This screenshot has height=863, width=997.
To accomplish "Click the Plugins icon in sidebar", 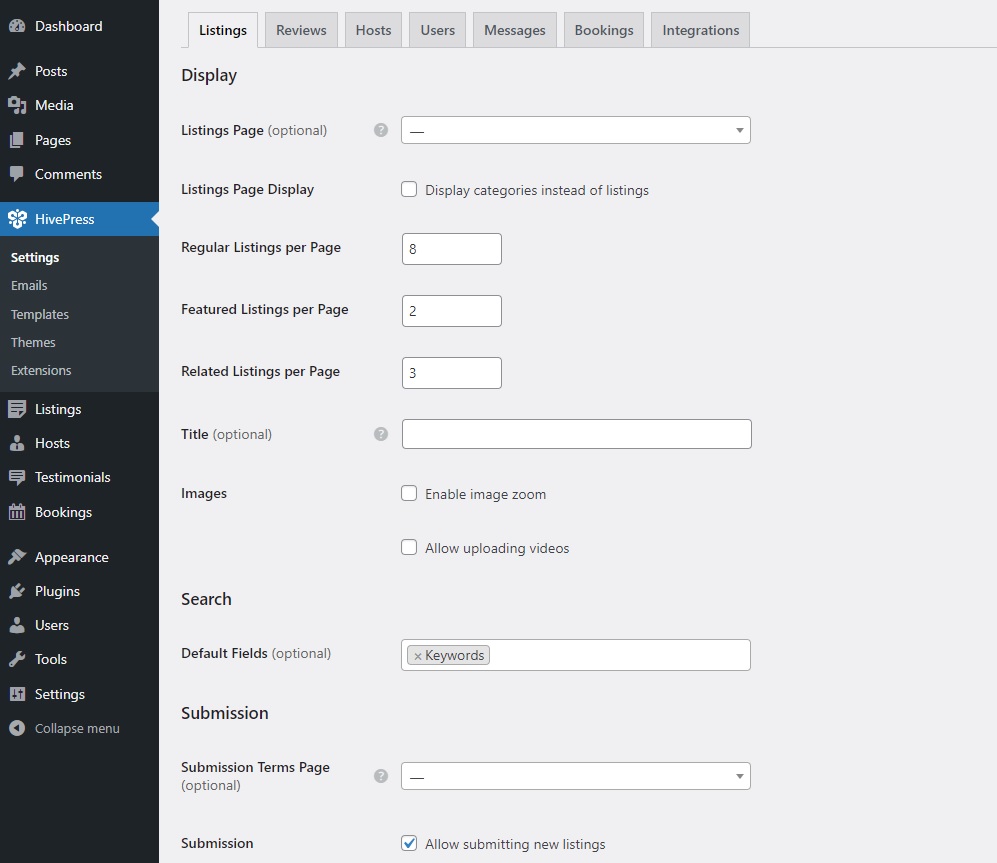I will 19,591.
